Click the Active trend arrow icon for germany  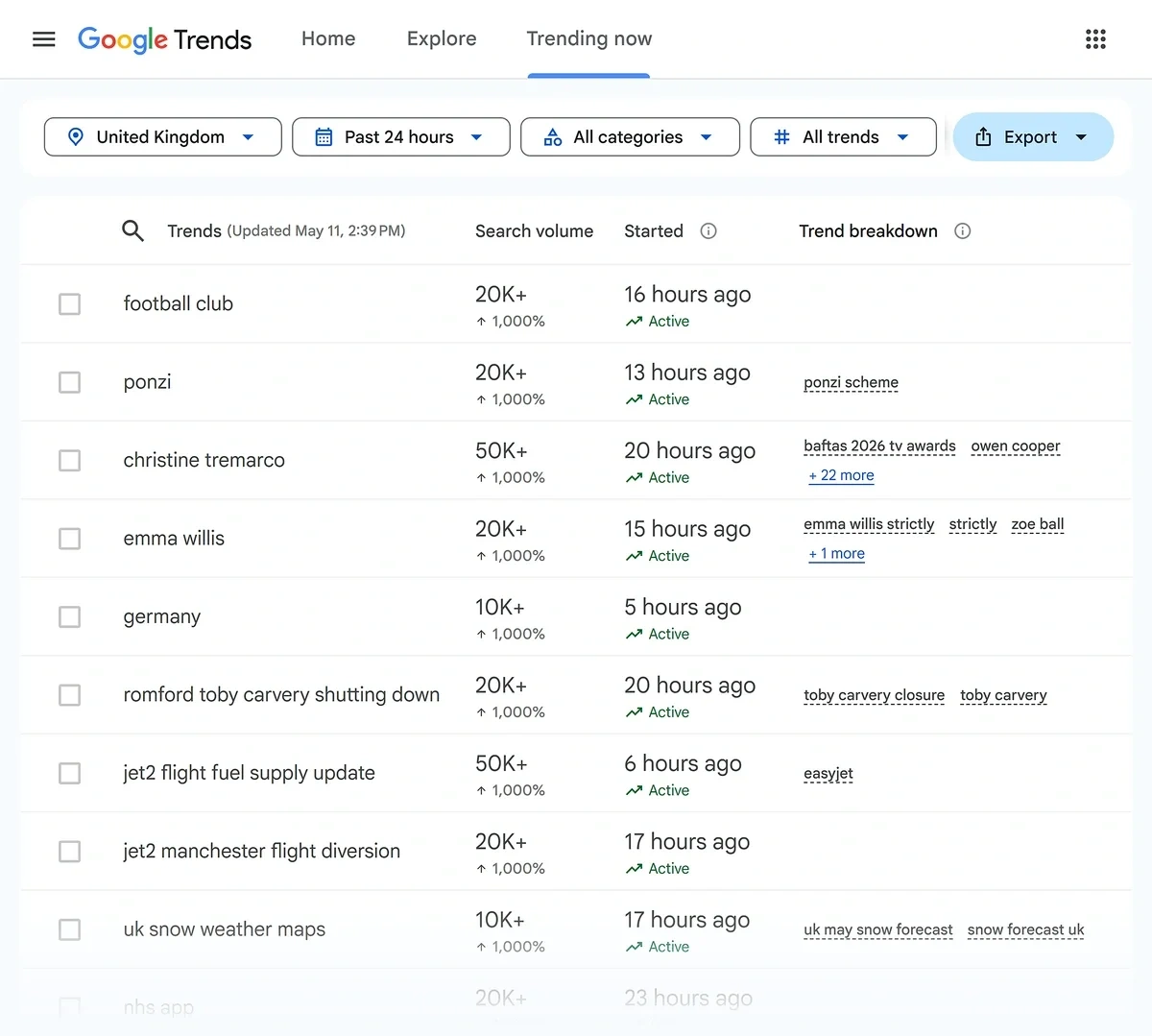pyautogui.click(x=634, y=635)
